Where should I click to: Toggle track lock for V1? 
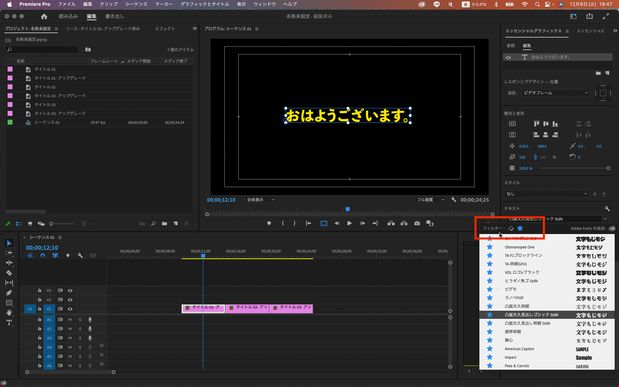point(39,309)
